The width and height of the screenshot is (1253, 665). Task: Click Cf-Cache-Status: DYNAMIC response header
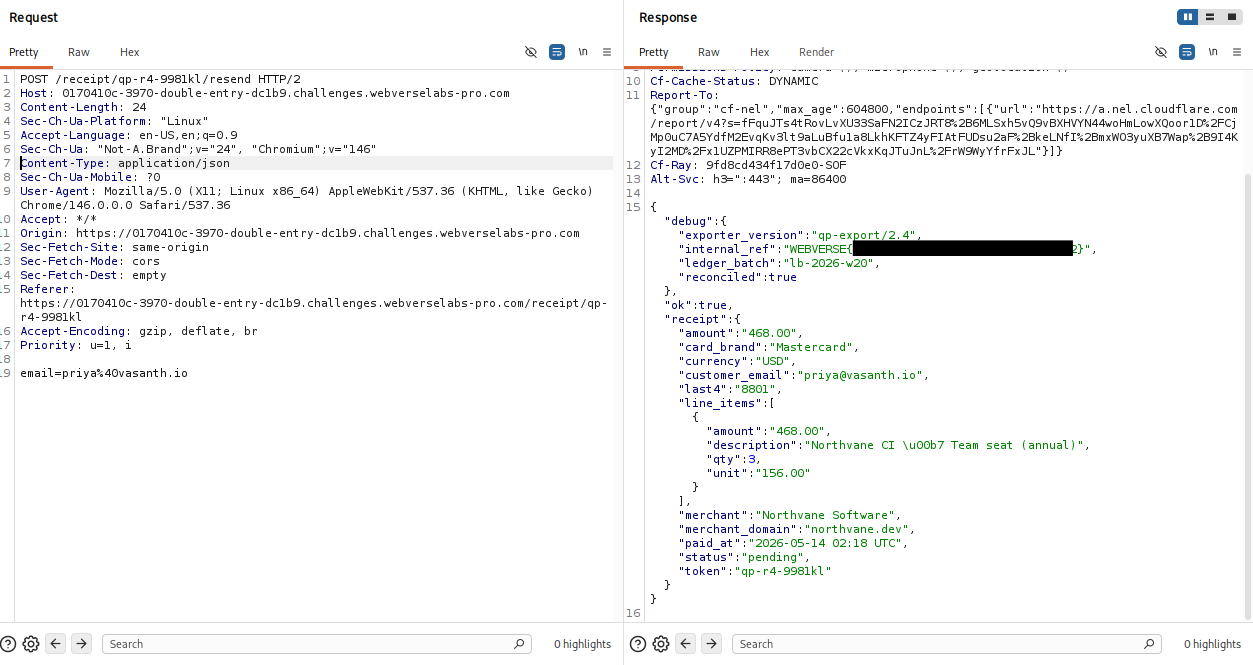click(734, 81)
